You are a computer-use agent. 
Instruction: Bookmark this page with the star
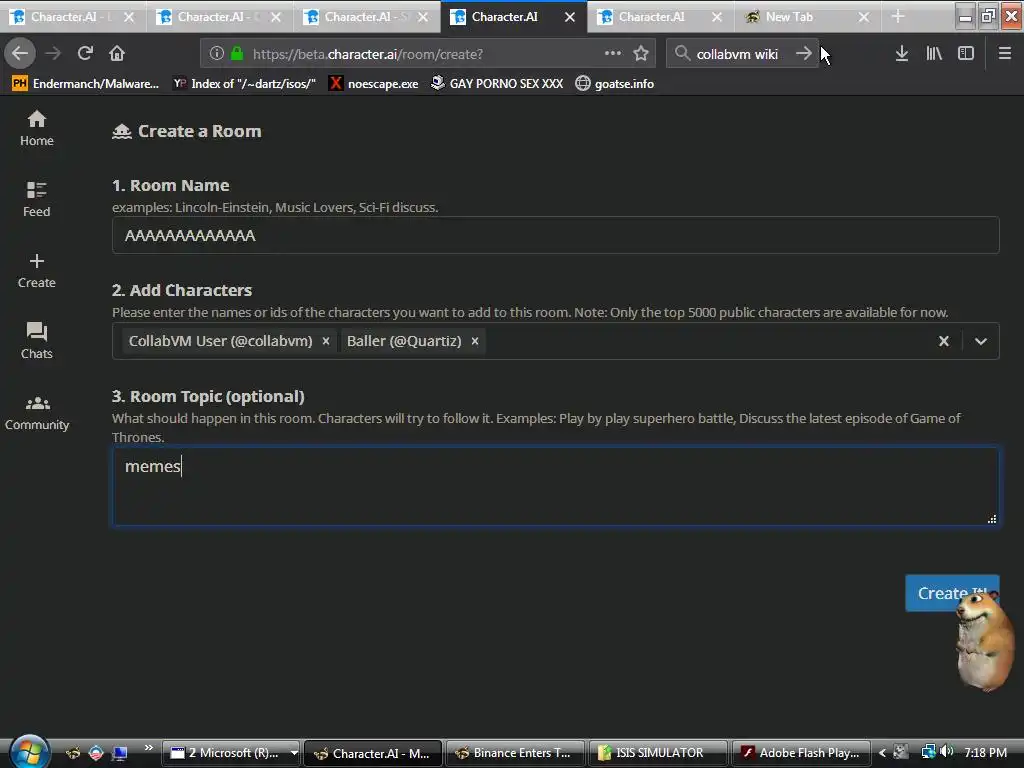click(x=641, y=54)
